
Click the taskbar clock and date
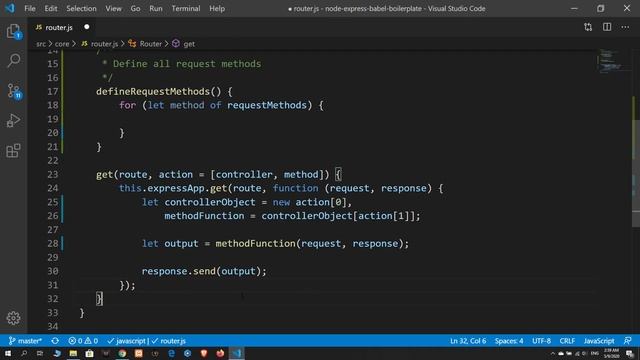611,353
